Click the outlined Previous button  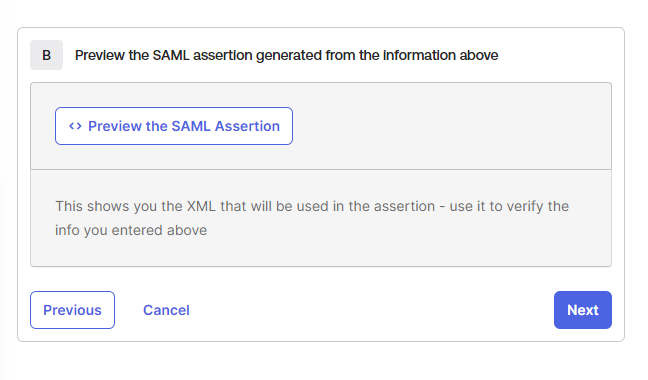72,310
